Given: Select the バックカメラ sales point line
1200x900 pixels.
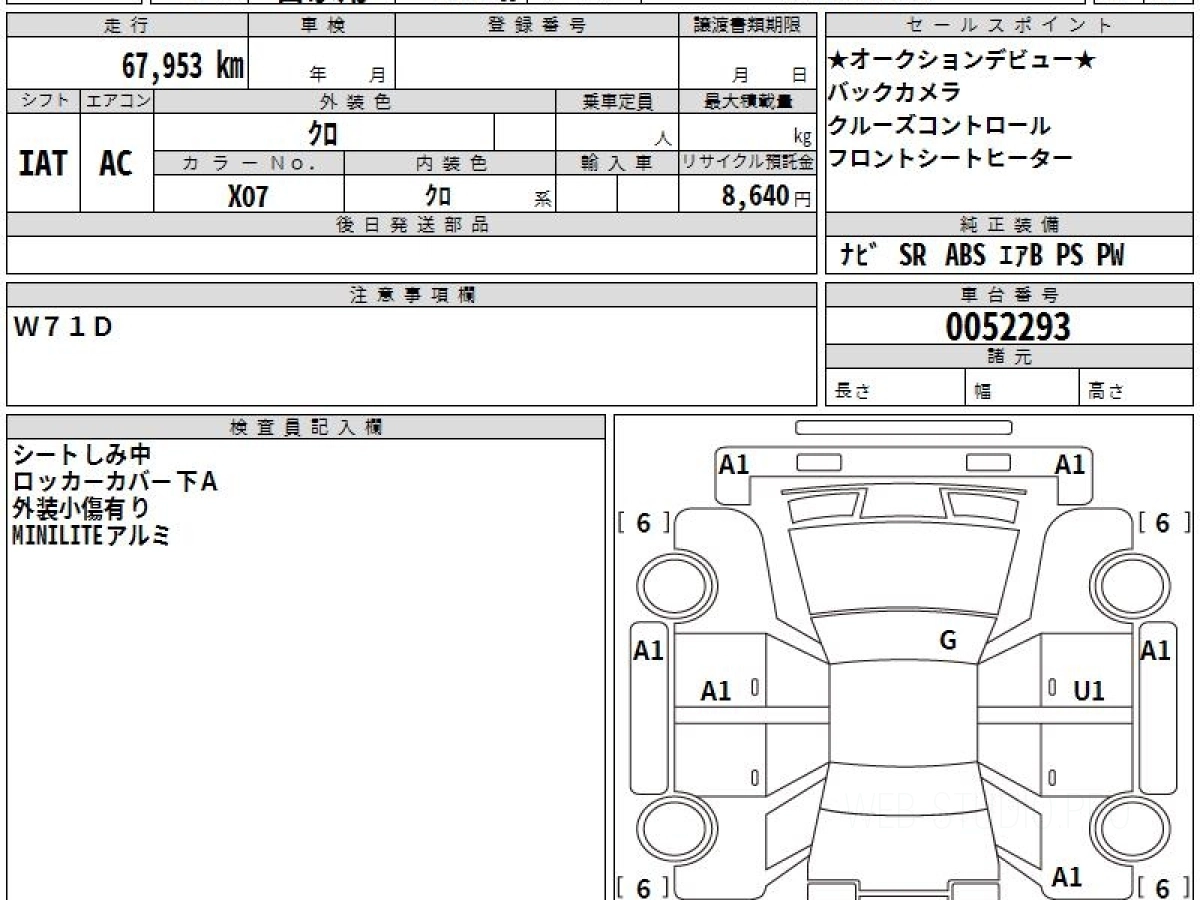Looking at the screenshot, I should point(895,92).
